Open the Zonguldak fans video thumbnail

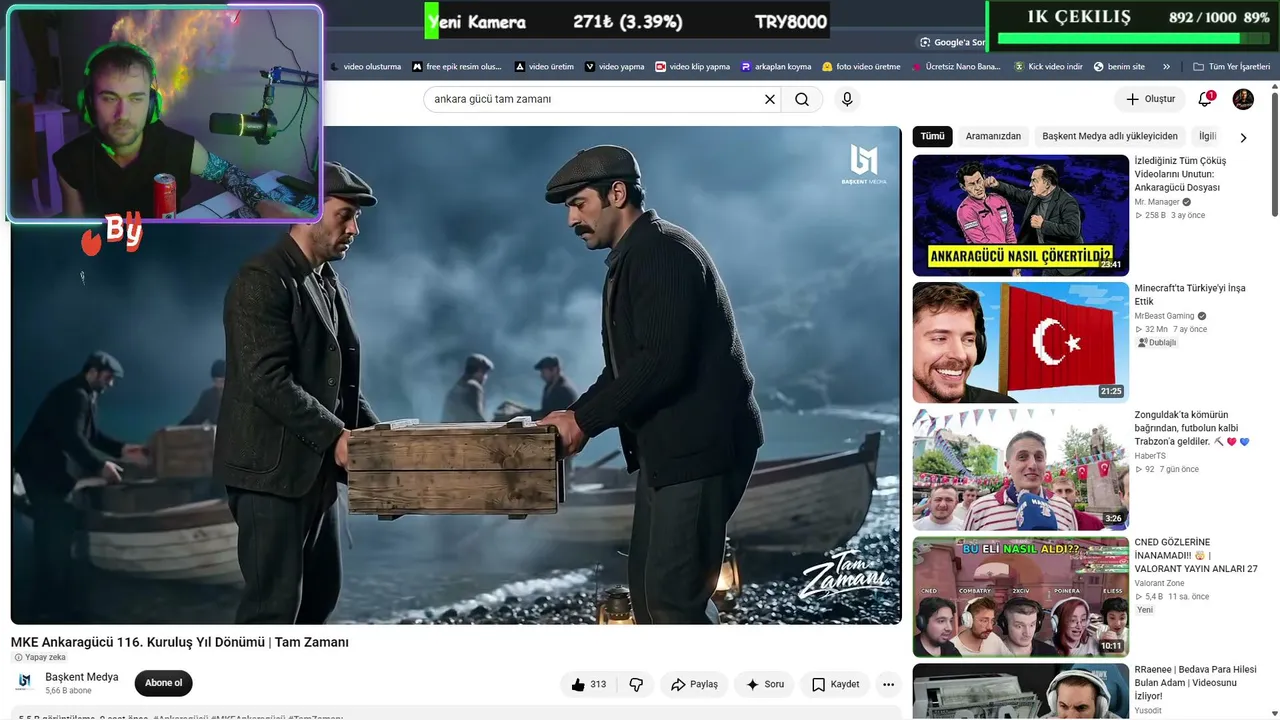tap(1020, 469)
